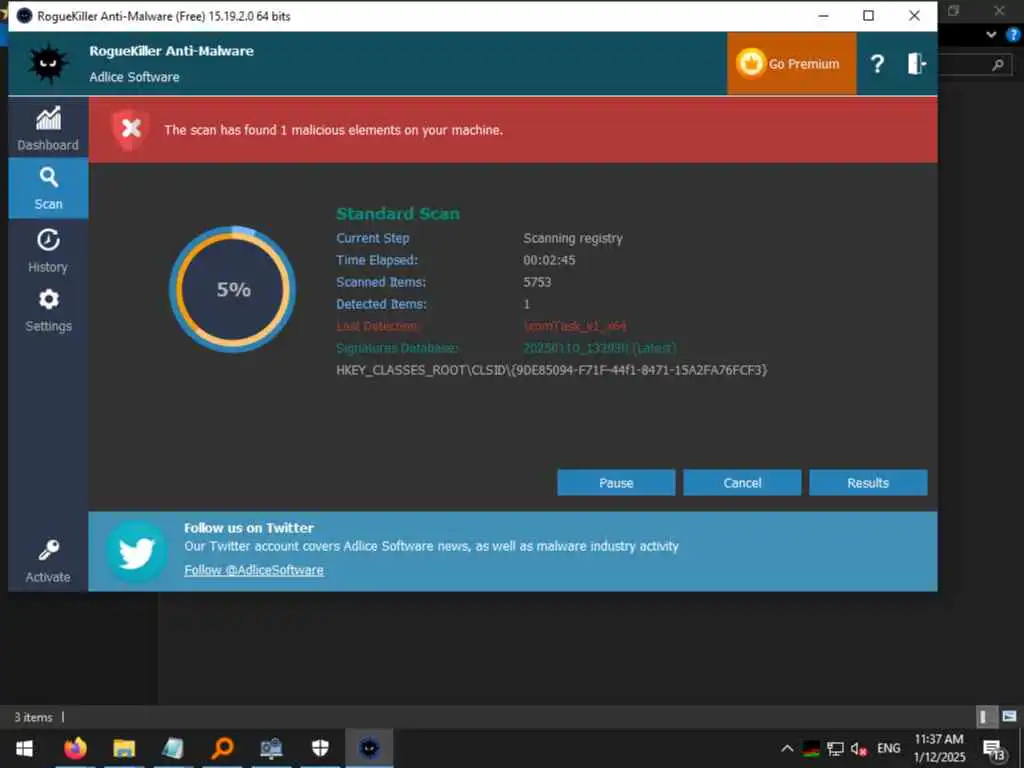Select the Scan sidebar tab

[x=48, y=188]
